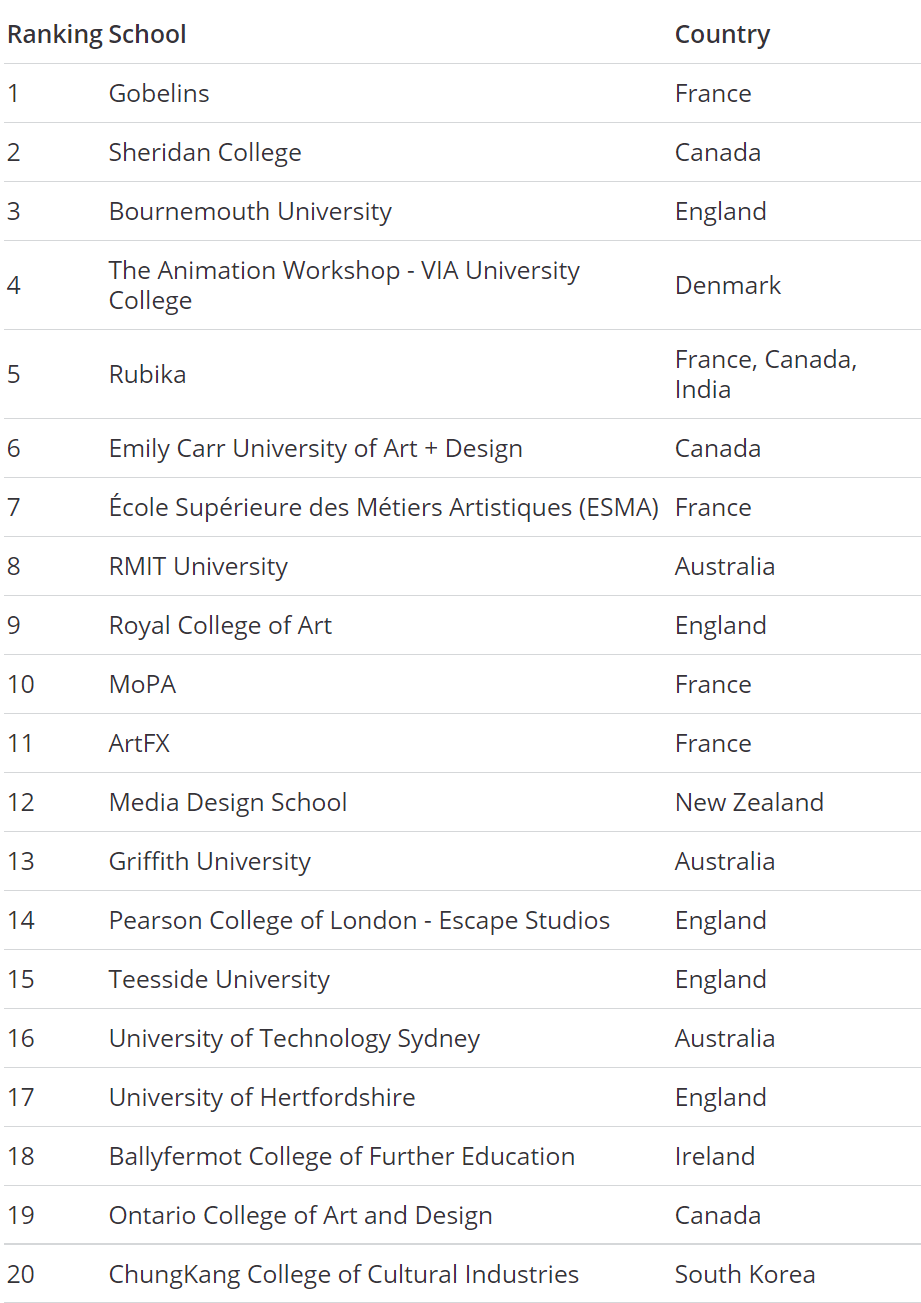Click Bournemouth University entry

[x=250, y=211]
